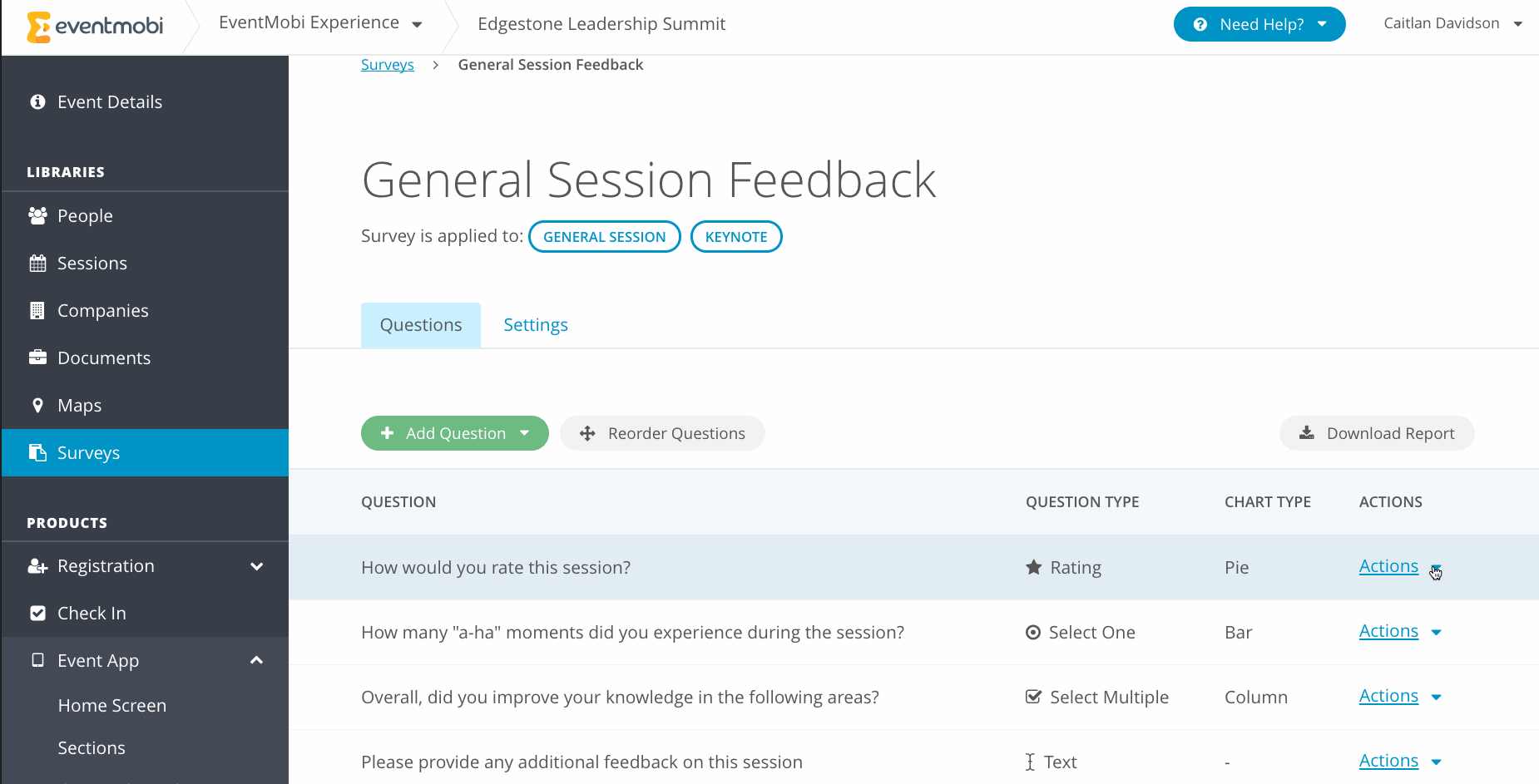
Task: Click the Maps pin icon
Action: 37,406
